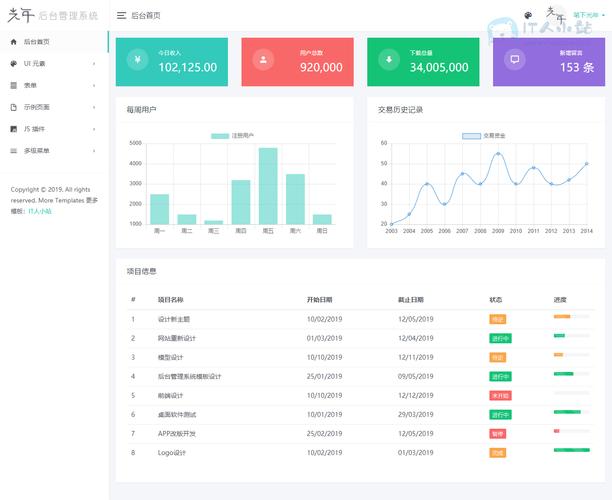Open the UI 元素 sidebar menu
Screen dimensions: 612x500
click(x=54, y=64)
